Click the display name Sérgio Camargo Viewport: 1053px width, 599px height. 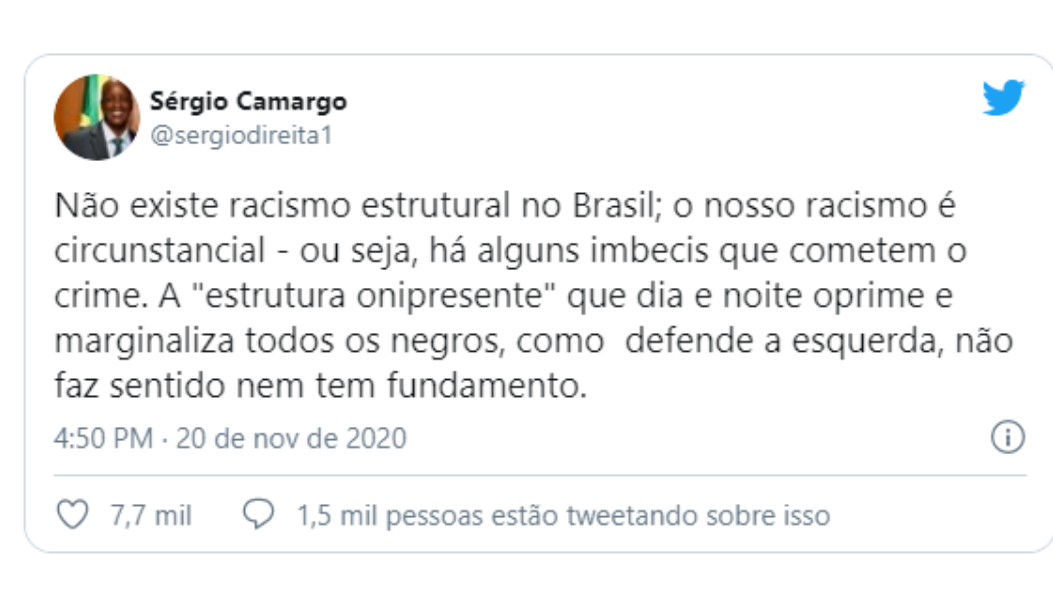click(248, 101)
